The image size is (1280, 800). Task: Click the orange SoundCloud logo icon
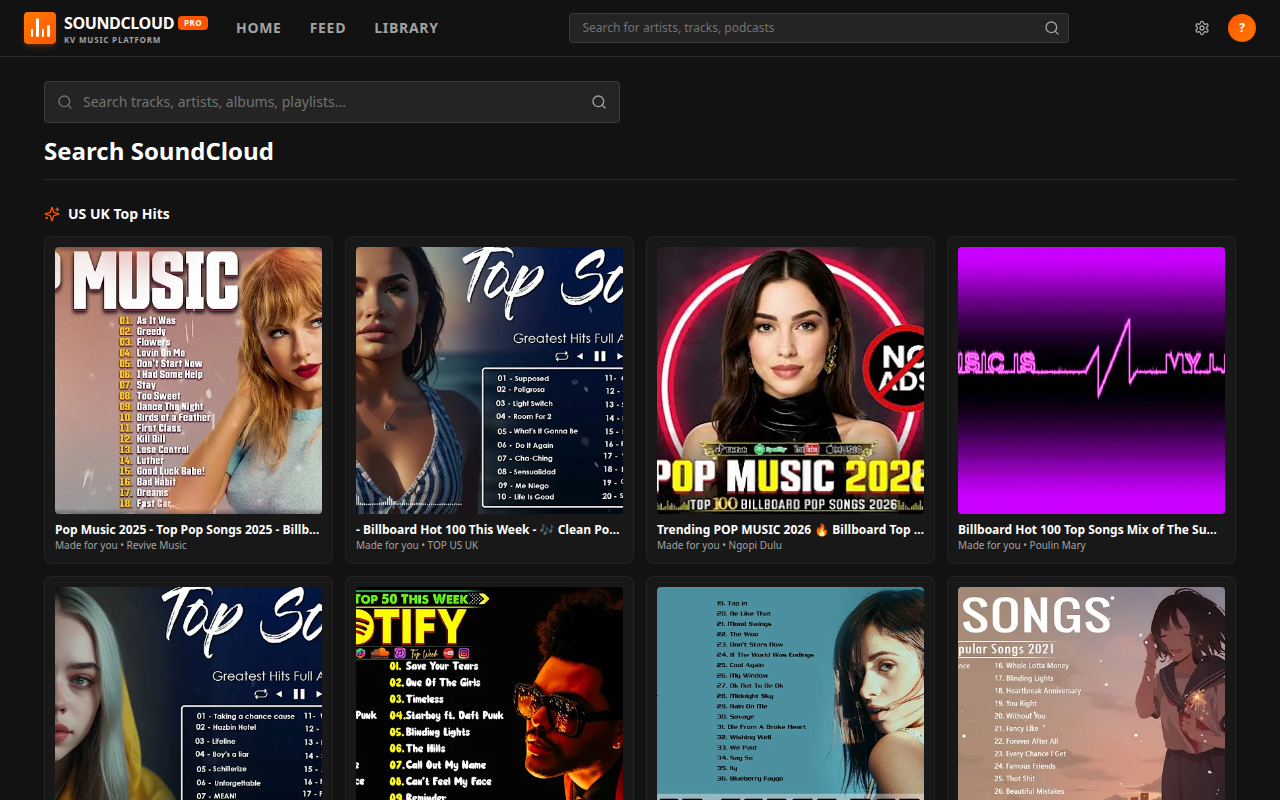pyautogui.click(x=40, y=28)
